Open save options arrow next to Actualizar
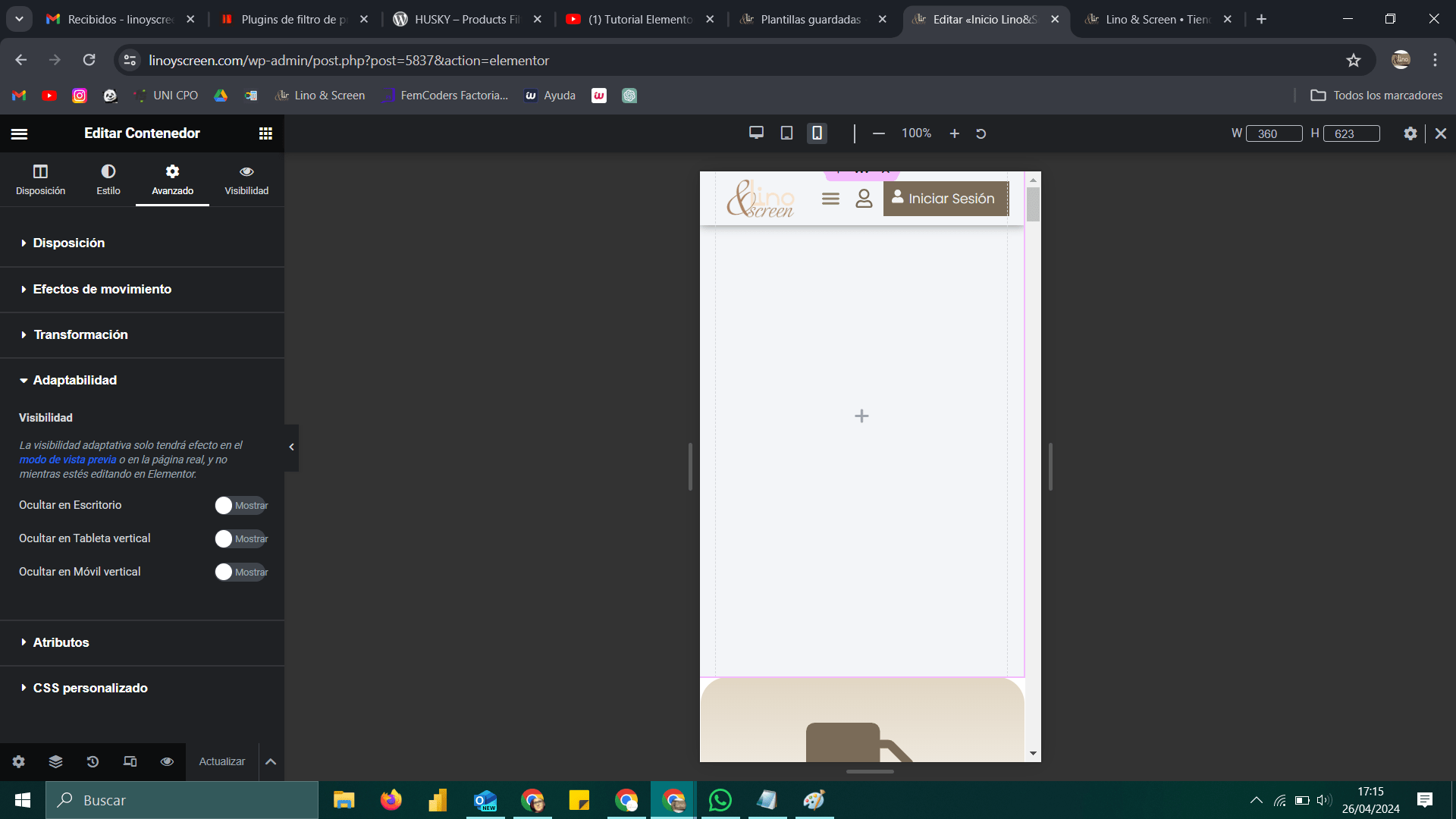This screenshot has height=819, width=1456. [x=271, y=761]
